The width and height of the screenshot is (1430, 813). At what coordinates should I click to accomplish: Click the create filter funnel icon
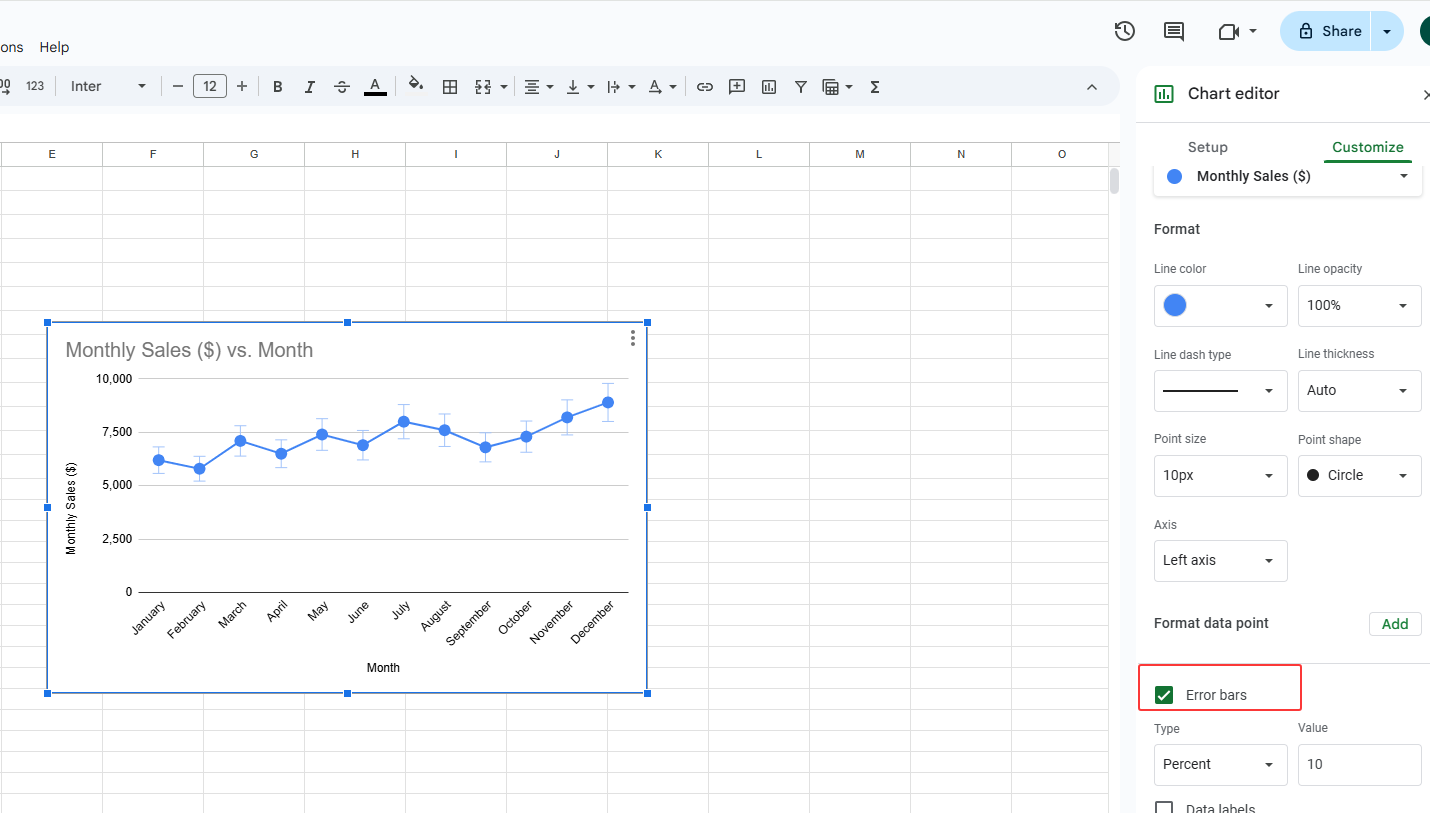click(800, 87)
